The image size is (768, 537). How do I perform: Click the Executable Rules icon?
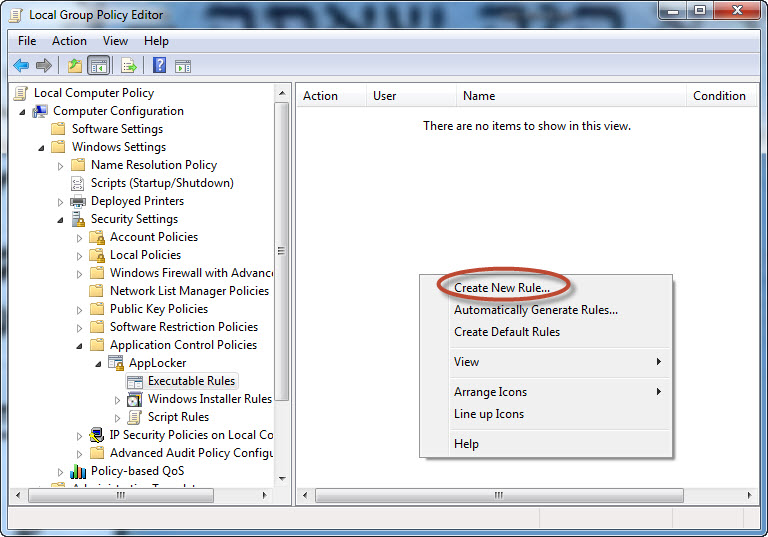click(x=135, y=382)
